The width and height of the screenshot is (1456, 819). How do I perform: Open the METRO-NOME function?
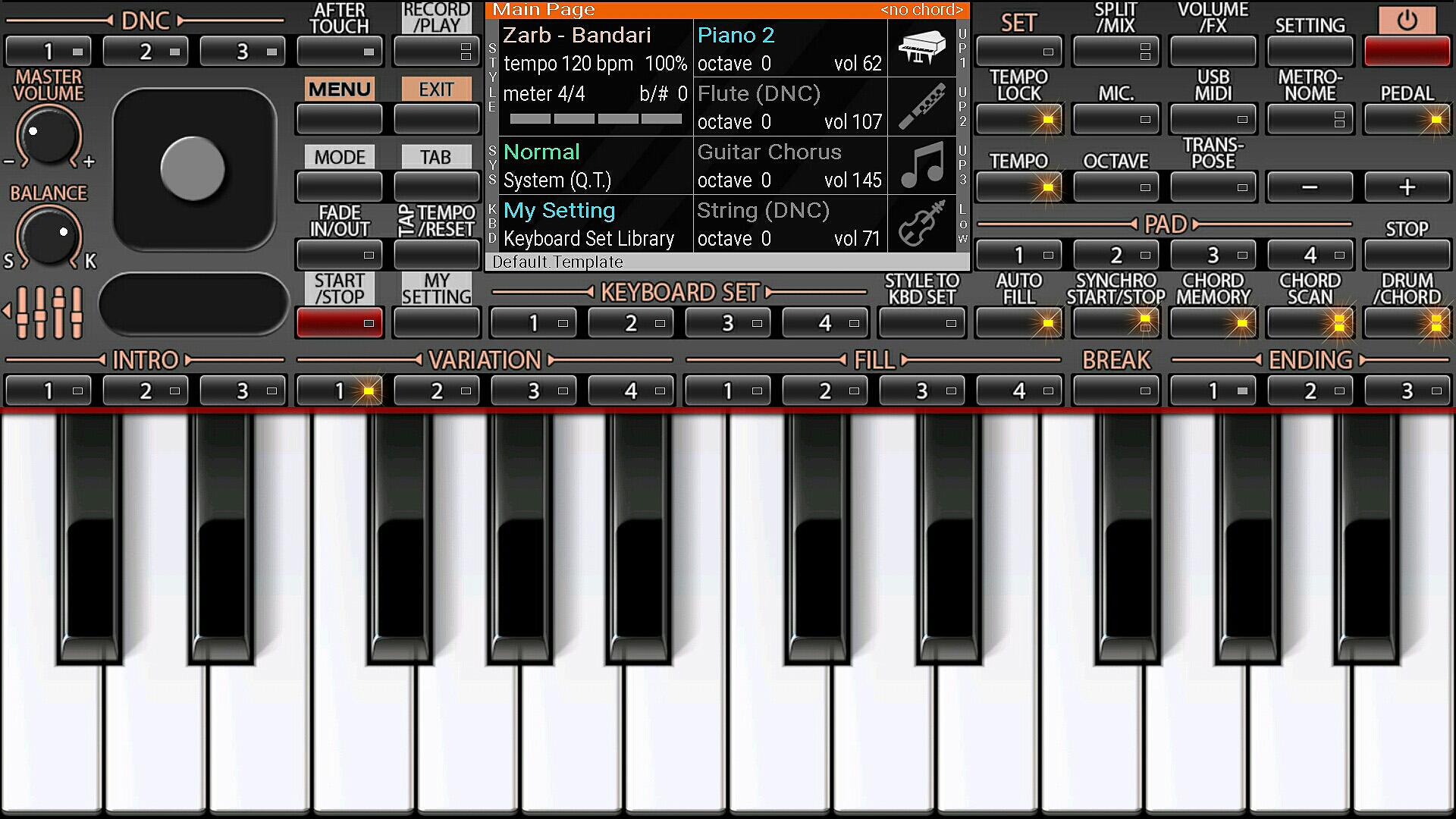[x=1309, y=119]
